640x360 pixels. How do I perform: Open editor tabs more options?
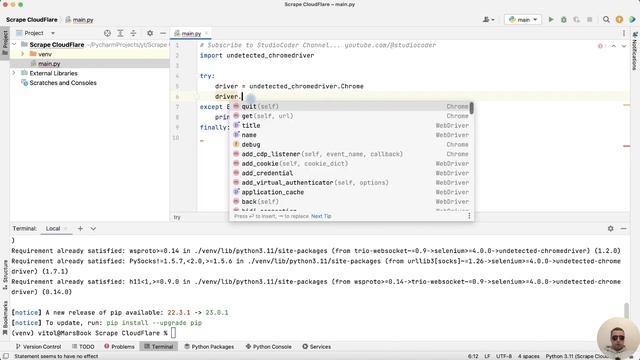coord(624,33)
